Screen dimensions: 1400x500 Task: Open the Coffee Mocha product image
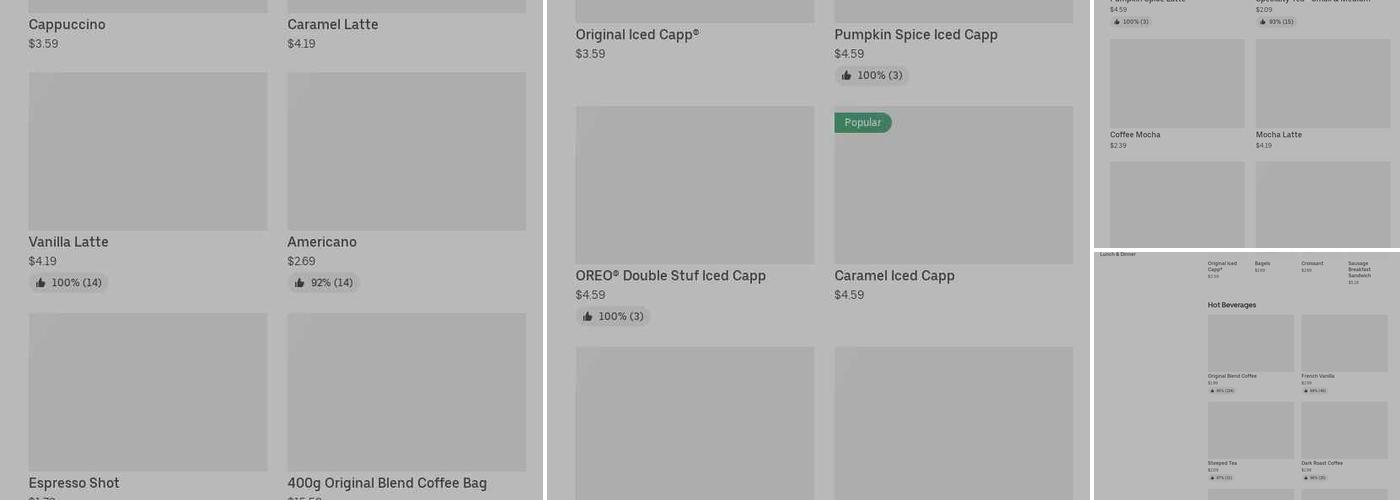point(1177,84)
